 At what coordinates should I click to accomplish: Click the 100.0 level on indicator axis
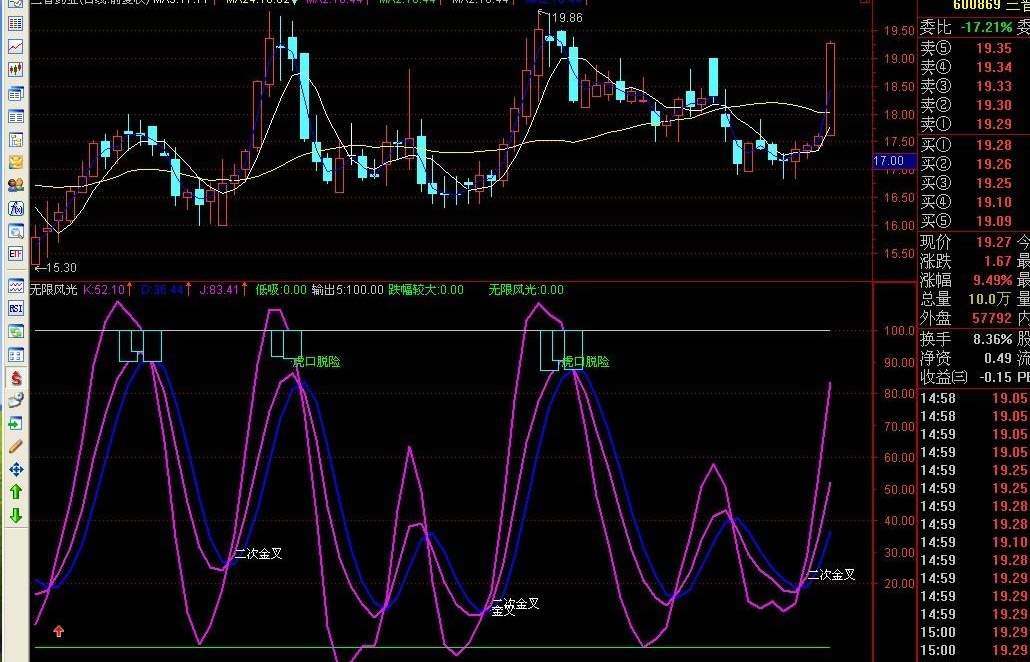click(x=899, y=330)
